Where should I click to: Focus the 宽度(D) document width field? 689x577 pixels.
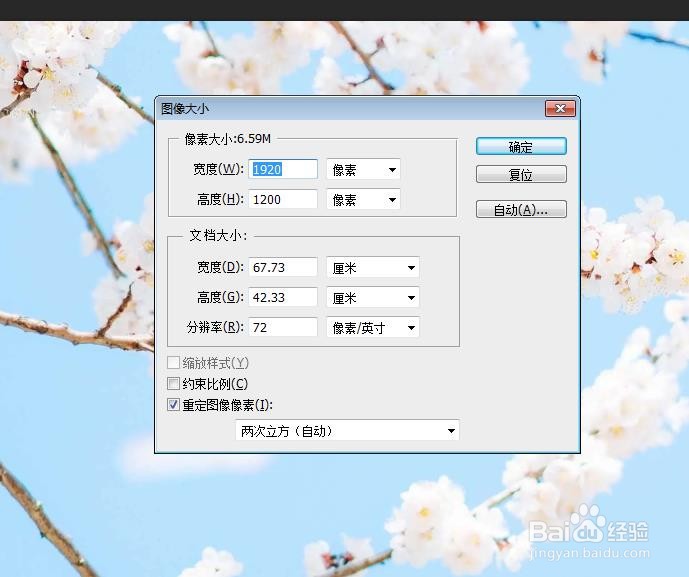(x=283, y=267)
